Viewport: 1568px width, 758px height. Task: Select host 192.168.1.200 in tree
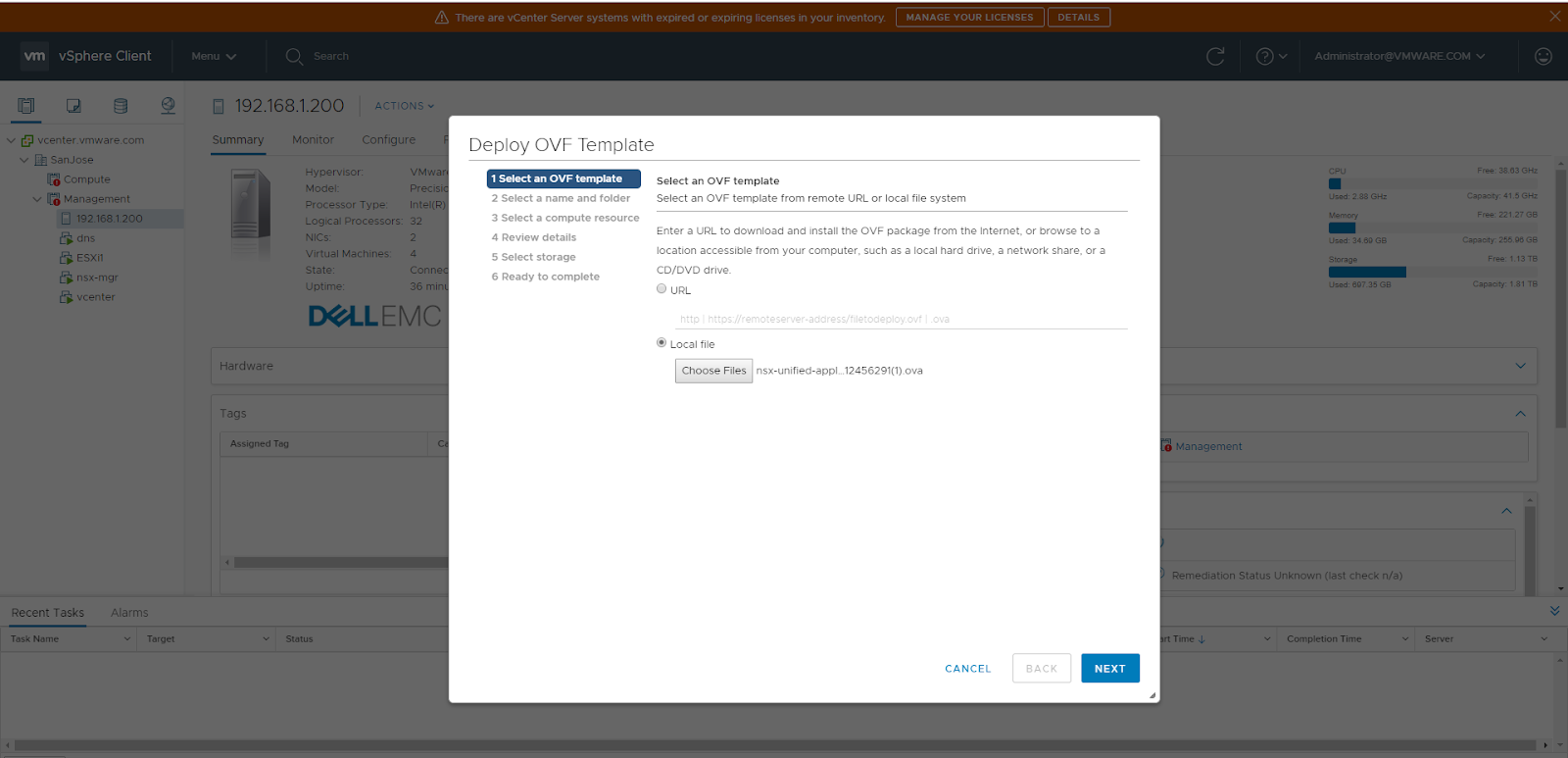point(109,219)
